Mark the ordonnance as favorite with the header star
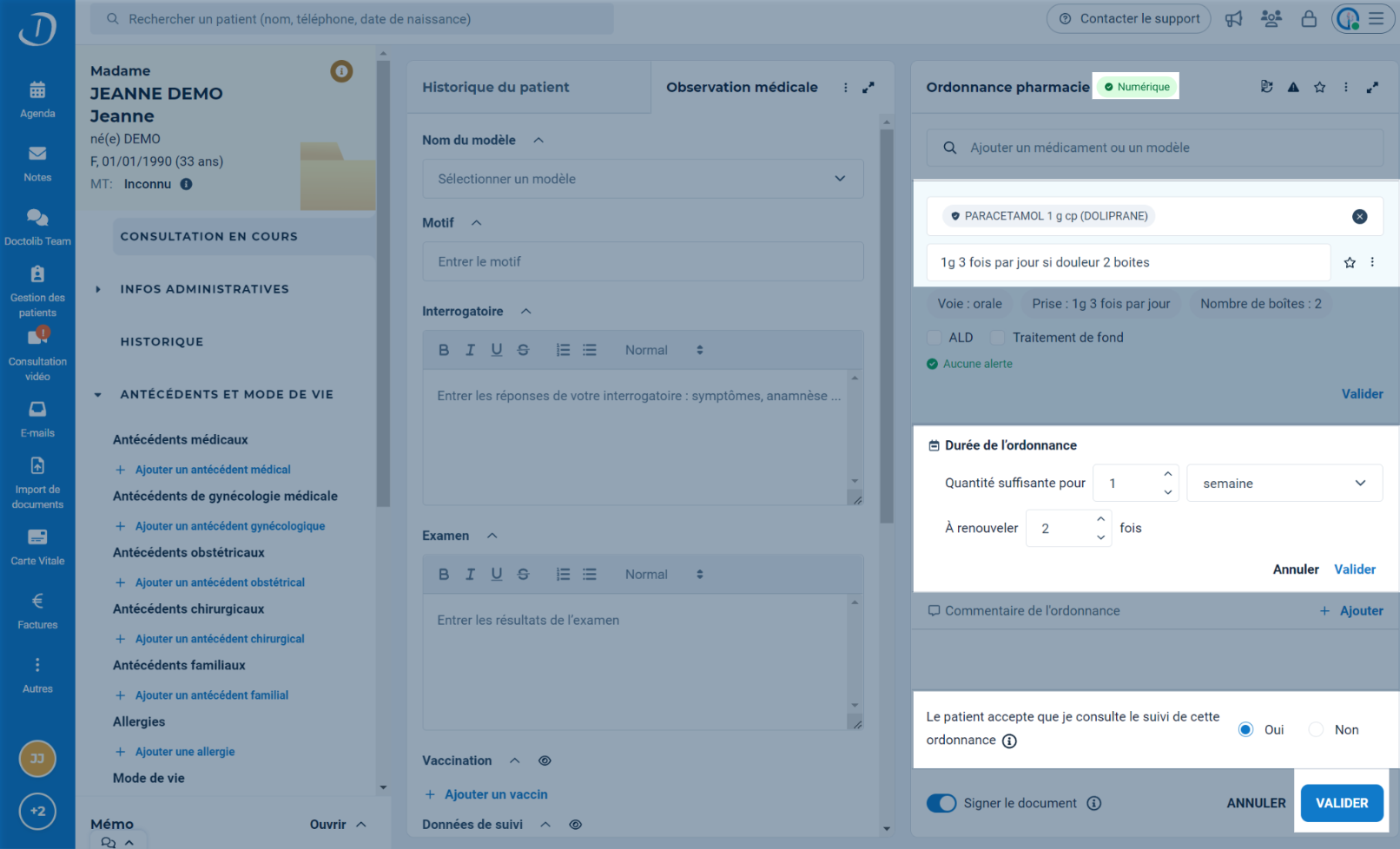The width and height of the screenshot is (1400, 849). [x=1319, y=88]
